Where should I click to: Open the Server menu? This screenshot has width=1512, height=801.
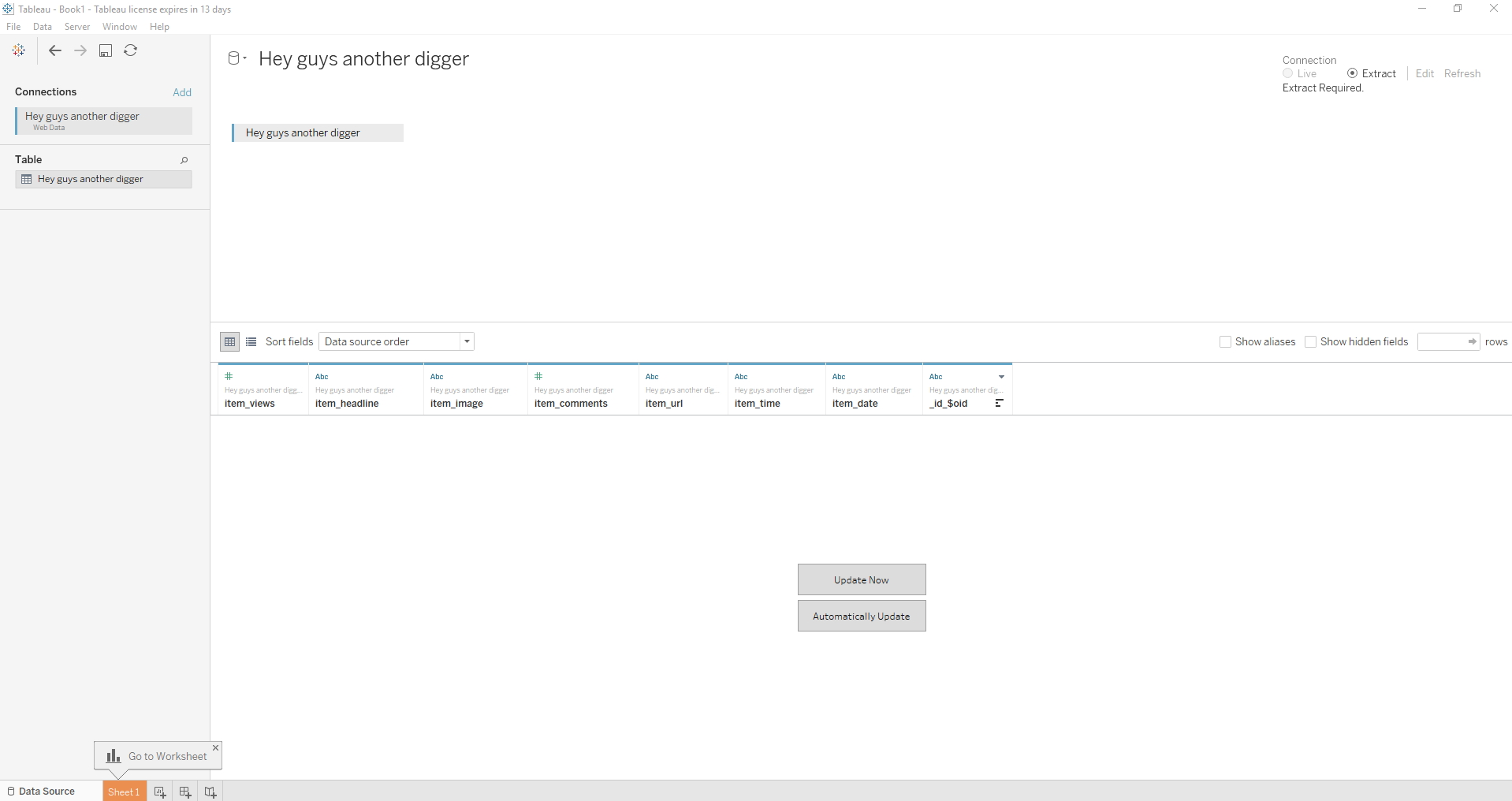77,27
